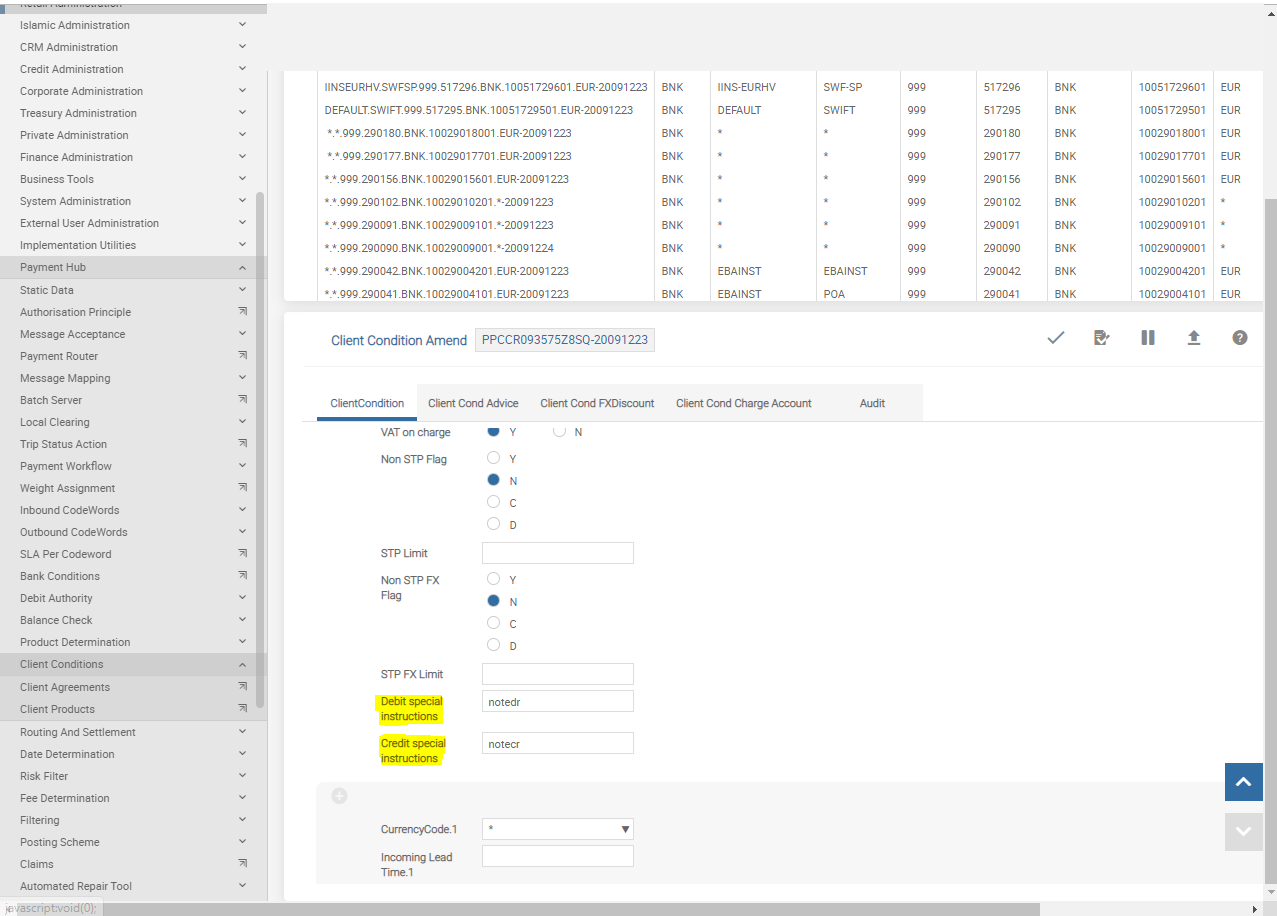Open Payment Router via its launch icon
This screenshot has height=916, width=1277.
click(x=242, y=356)
